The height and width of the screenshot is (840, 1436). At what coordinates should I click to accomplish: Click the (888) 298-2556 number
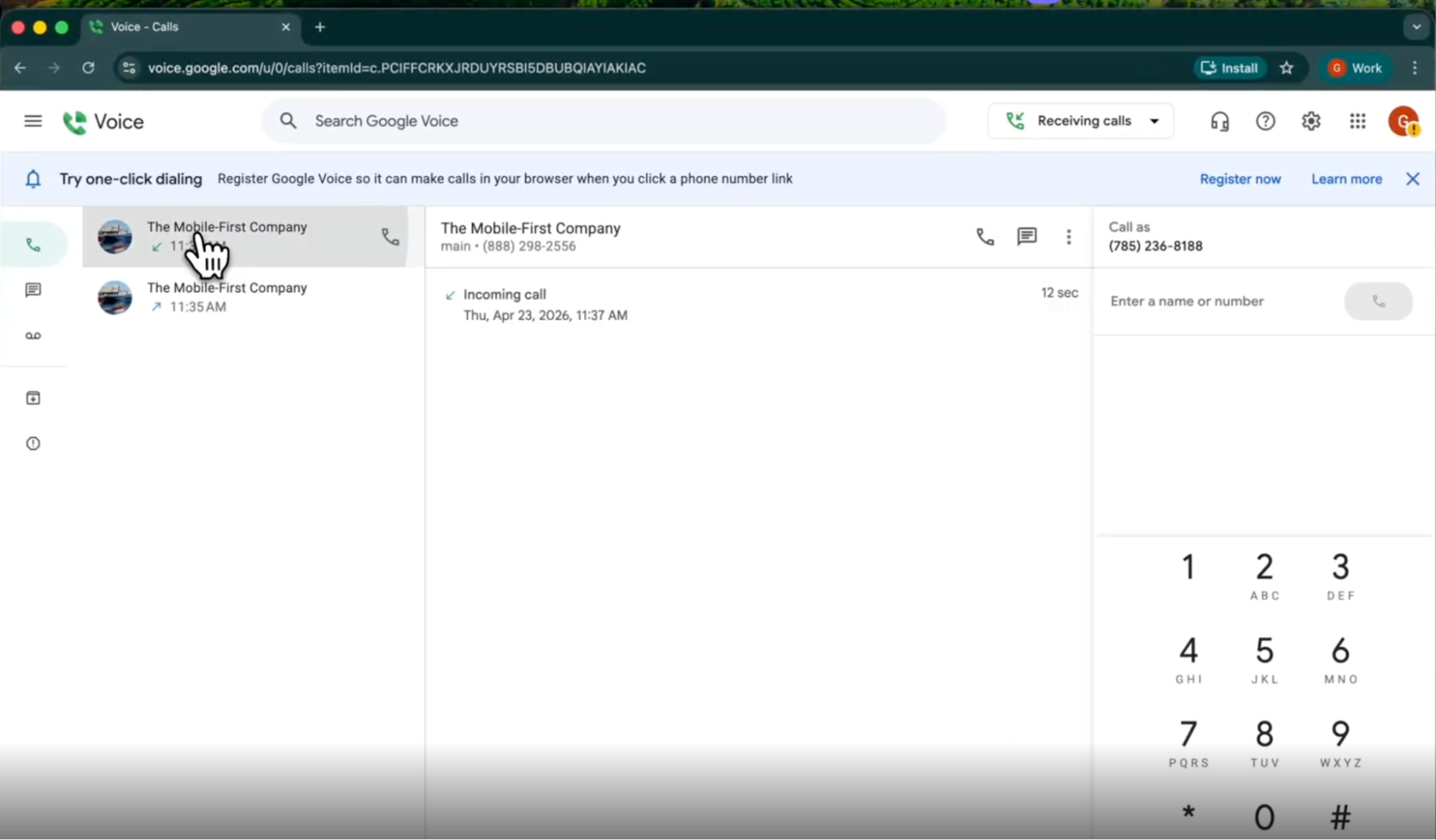[529, 246]
